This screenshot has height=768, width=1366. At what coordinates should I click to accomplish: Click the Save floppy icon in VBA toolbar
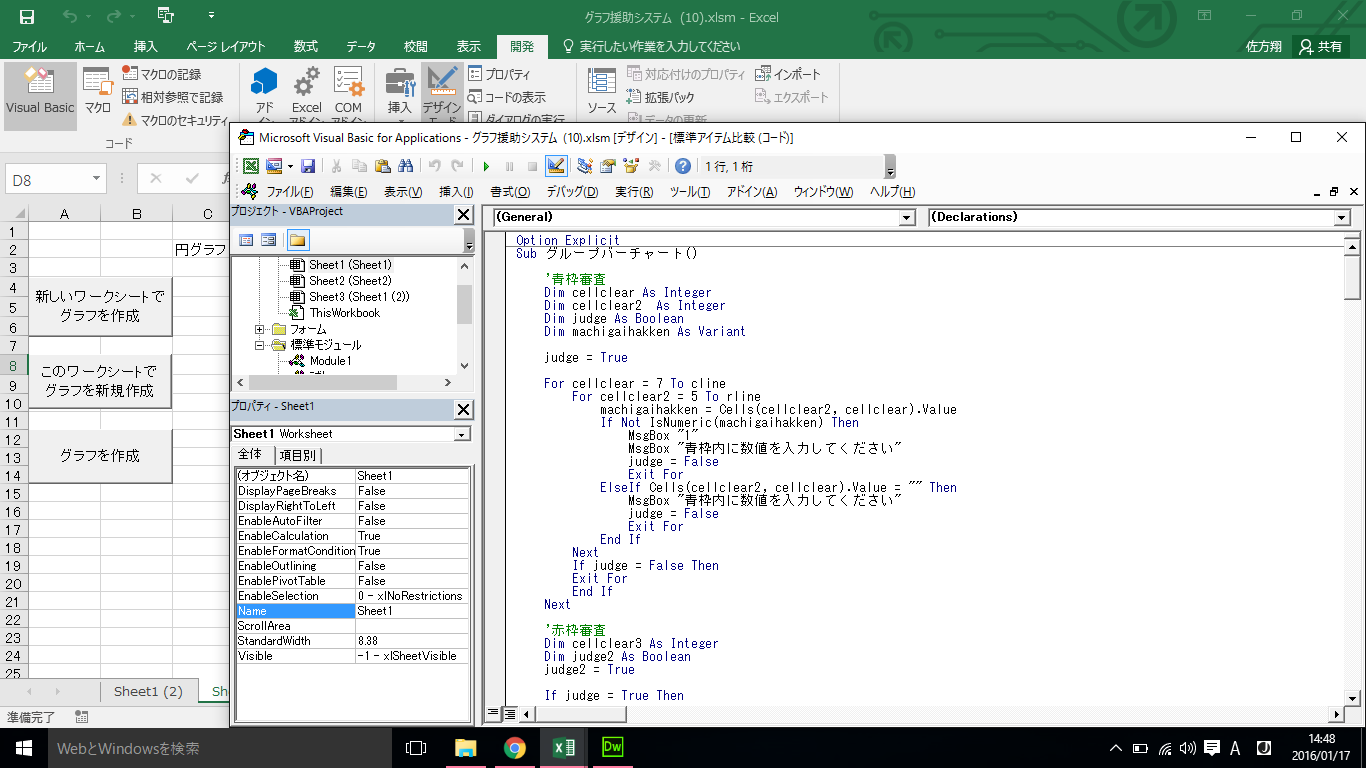(x=308, y=167)
